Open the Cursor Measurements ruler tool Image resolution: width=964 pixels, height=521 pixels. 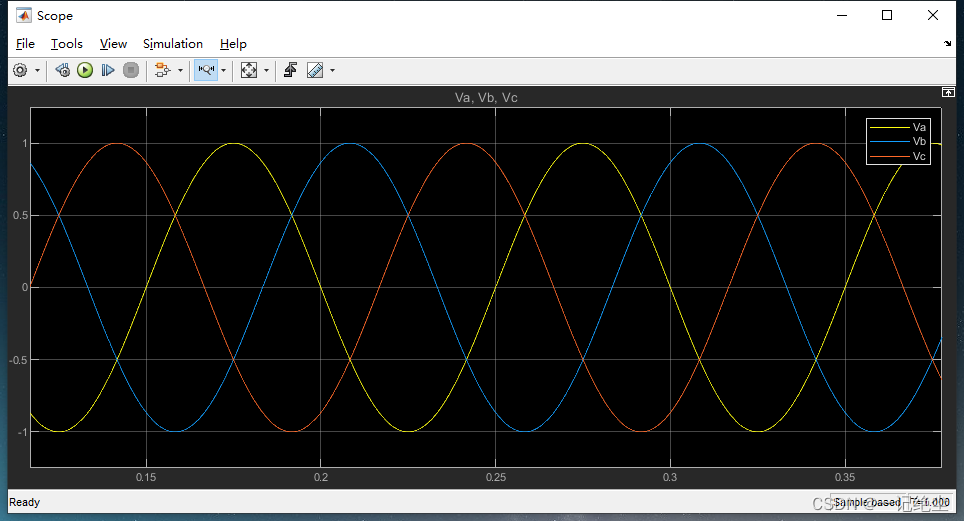315,70
